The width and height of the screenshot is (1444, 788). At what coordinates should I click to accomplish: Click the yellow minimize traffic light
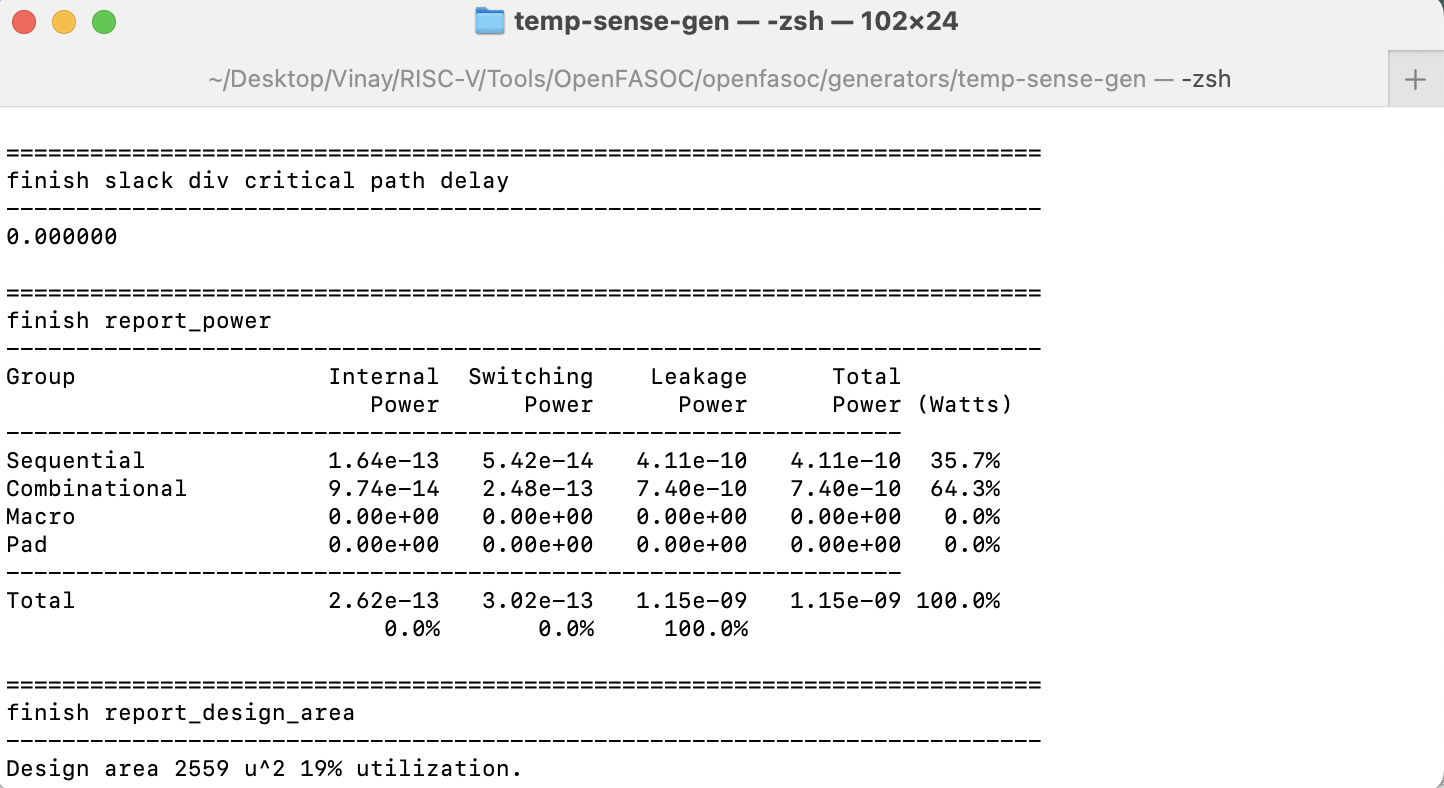pyautogui.click(x=63, y=20)
